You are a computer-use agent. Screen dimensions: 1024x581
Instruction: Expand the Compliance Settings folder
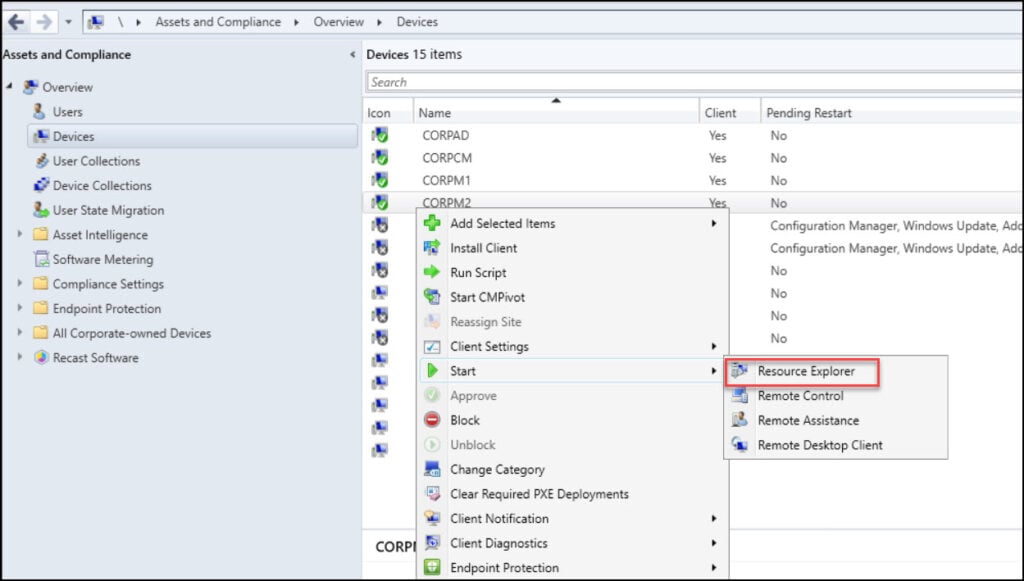pyautogui.click(x=19, y=283)
